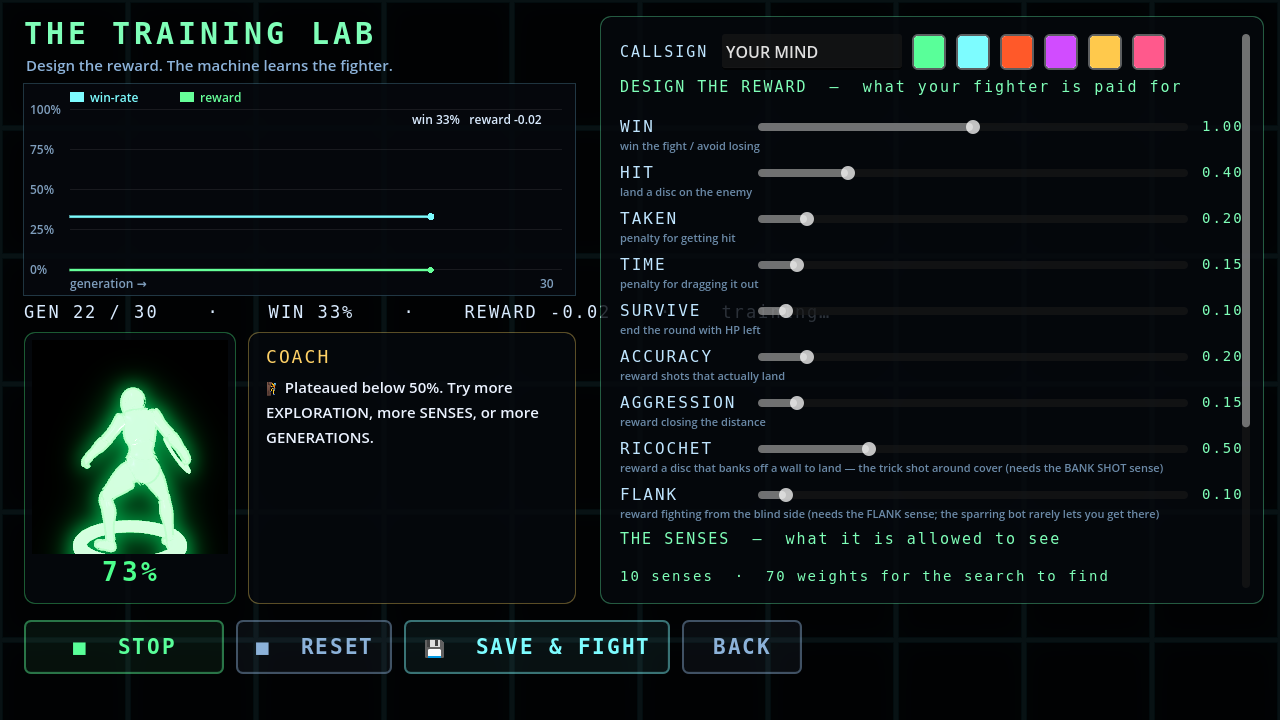The height and width of the screenshot is (720, 1280).
Task: Click the reset square icon
Action: click(263, 648)
